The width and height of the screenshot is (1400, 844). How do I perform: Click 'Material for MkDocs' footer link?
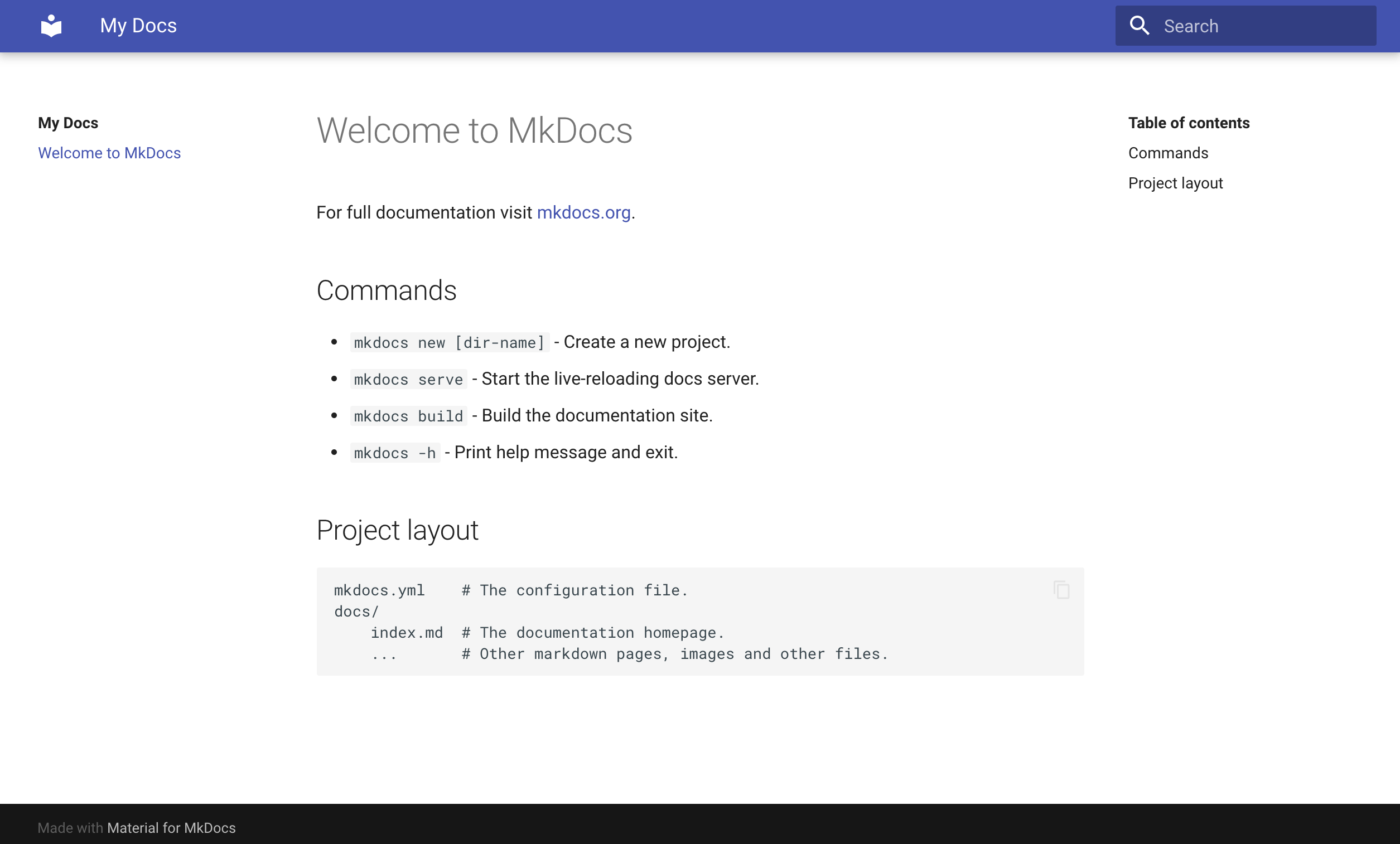[x=172, y=828]
